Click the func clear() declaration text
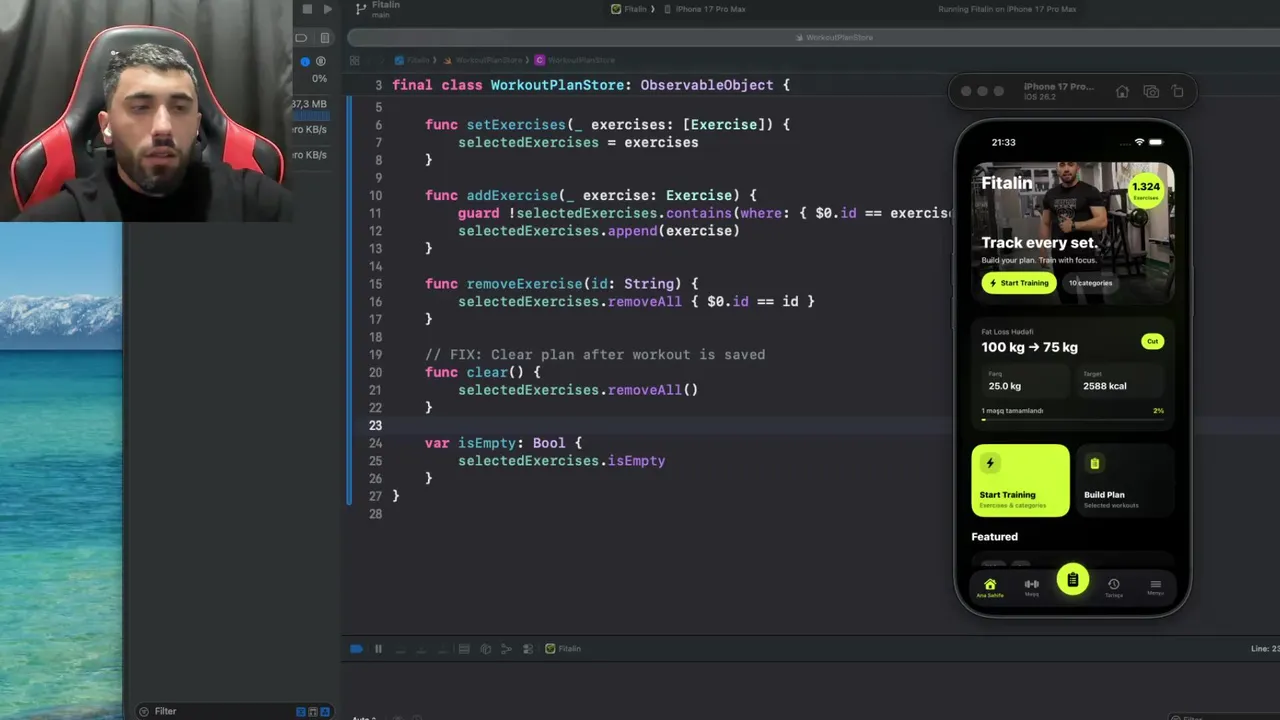 (x=483, y=372)
